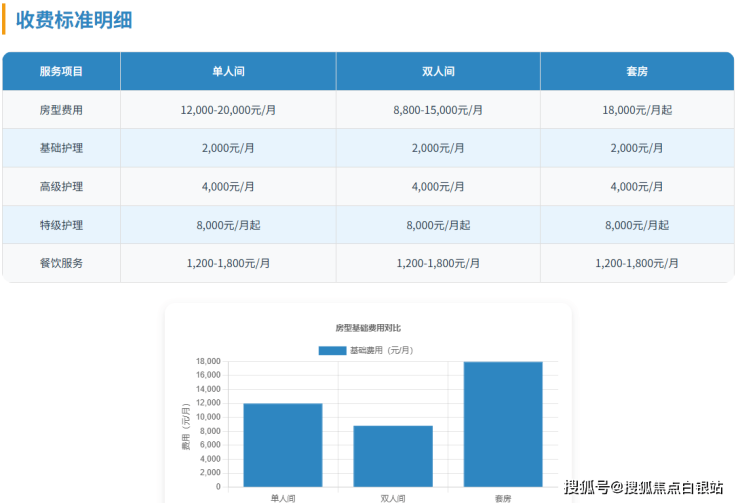Toggle the 基础费用（元/月）legend label
The height and width of the screenshot is (503, 740).
pos(381,350)
